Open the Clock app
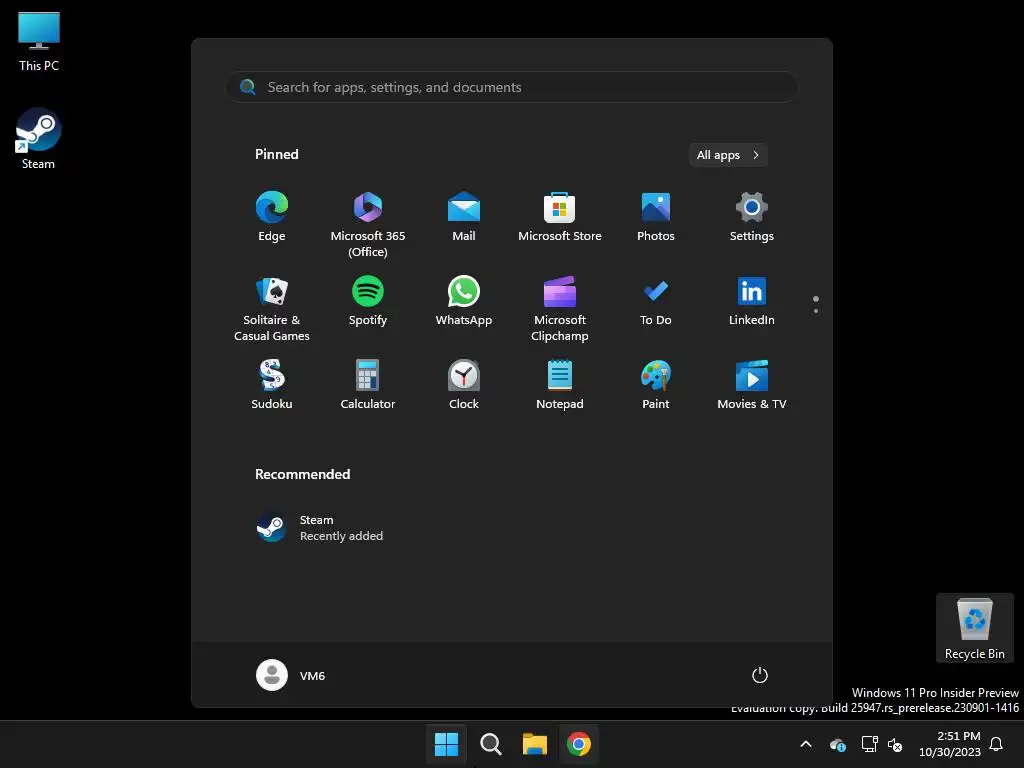1024x768 pixels. (x=464, y=386)
